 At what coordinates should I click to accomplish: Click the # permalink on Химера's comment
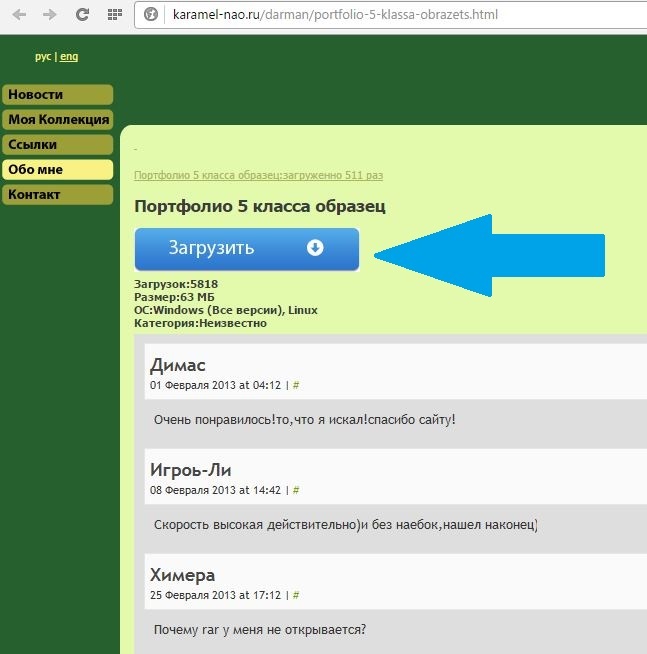click(296, 595)
